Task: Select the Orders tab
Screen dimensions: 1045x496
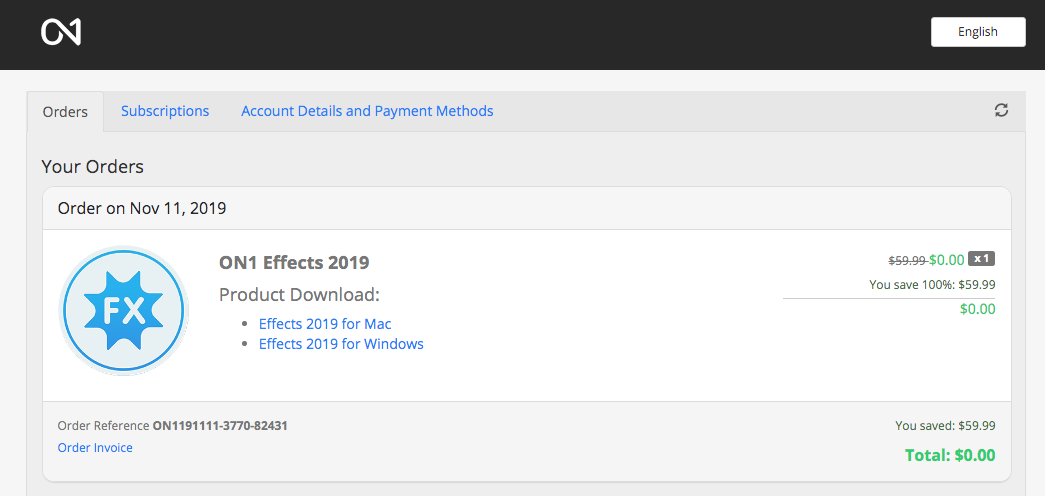Action: (65, 112)
